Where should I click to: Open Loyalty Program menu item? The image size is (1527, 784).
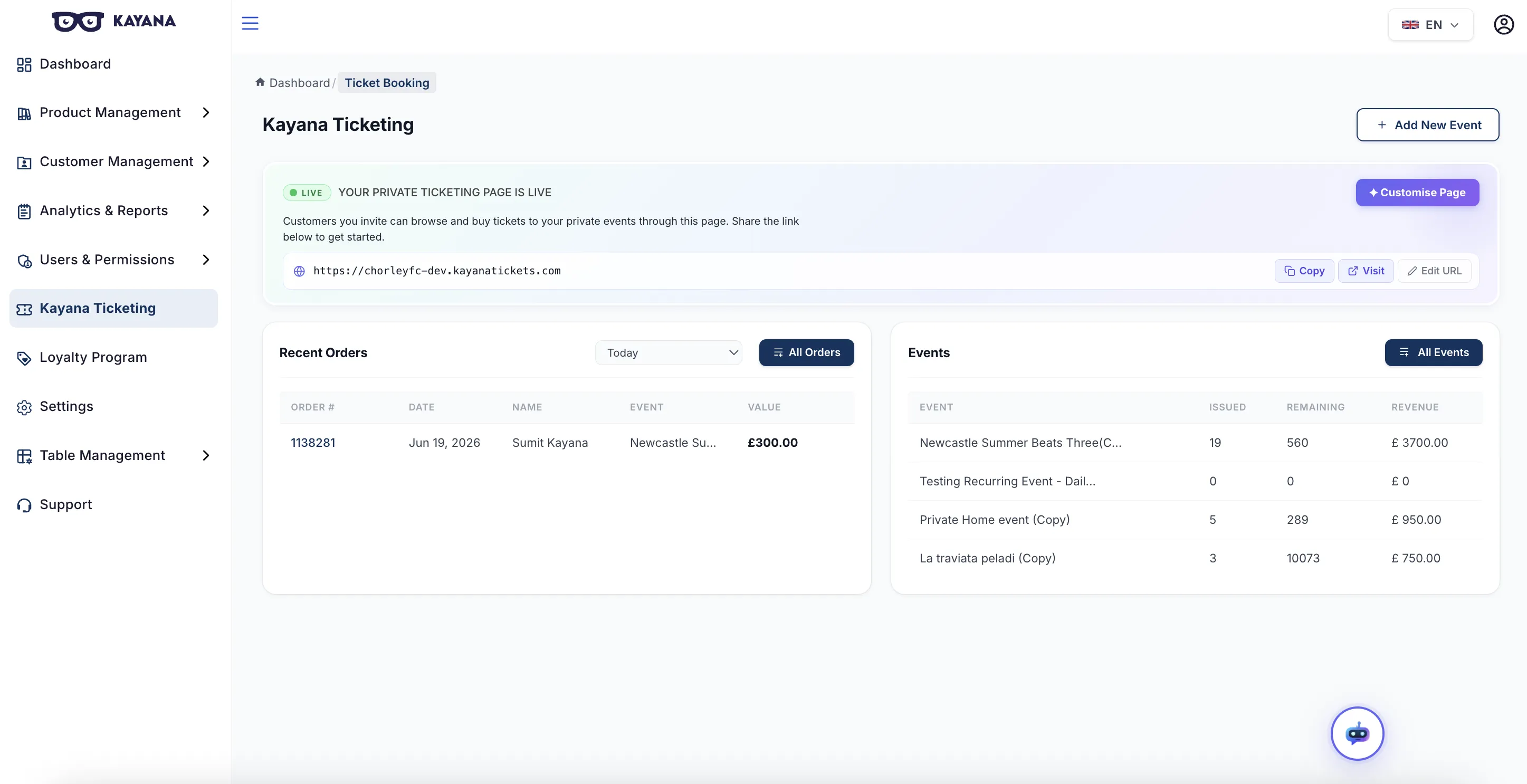click(93, 357)
